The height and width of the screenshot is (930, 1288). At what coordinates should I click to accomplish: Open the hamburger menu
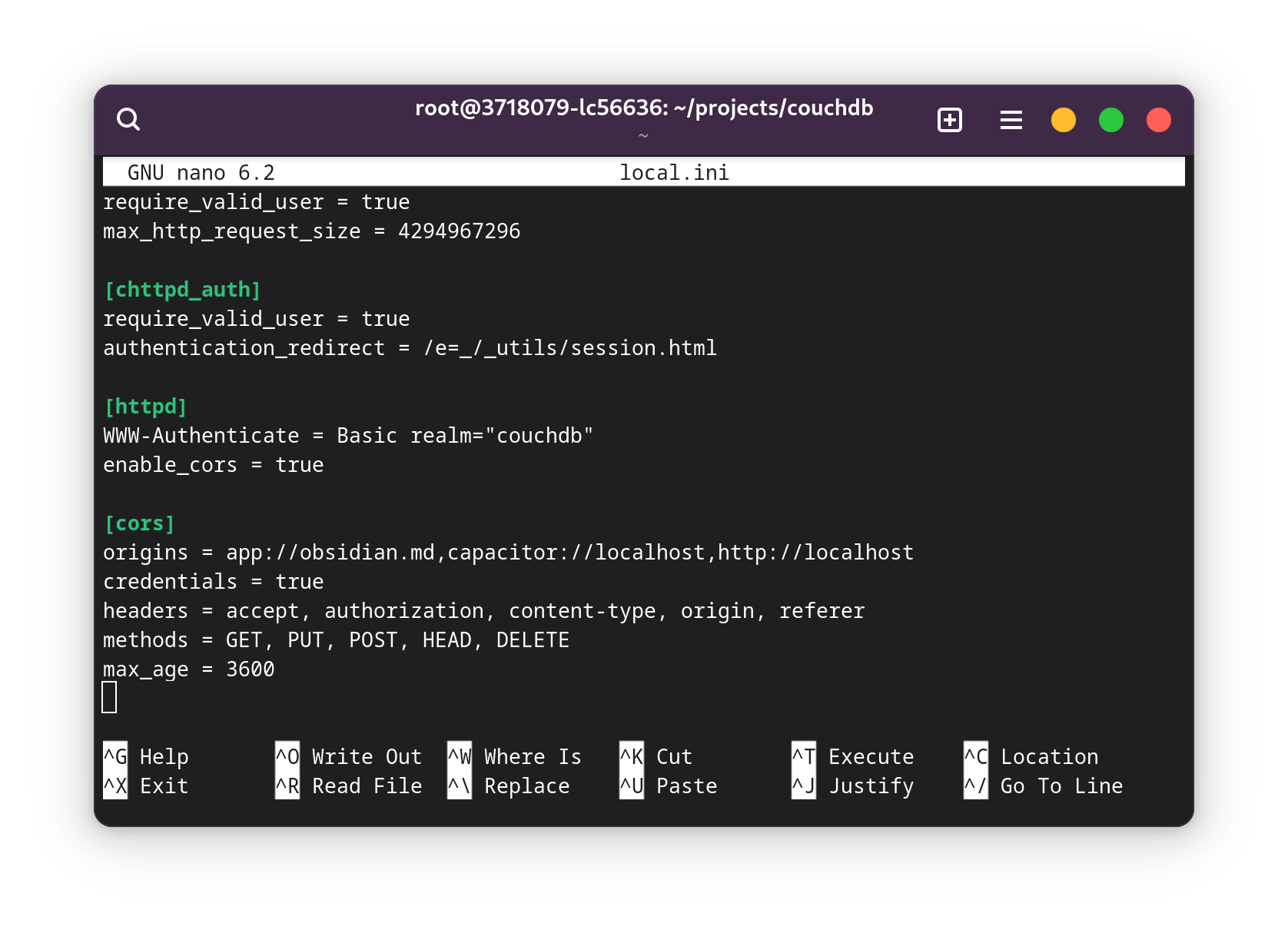pyautogui.click(x=1011, y=120)
